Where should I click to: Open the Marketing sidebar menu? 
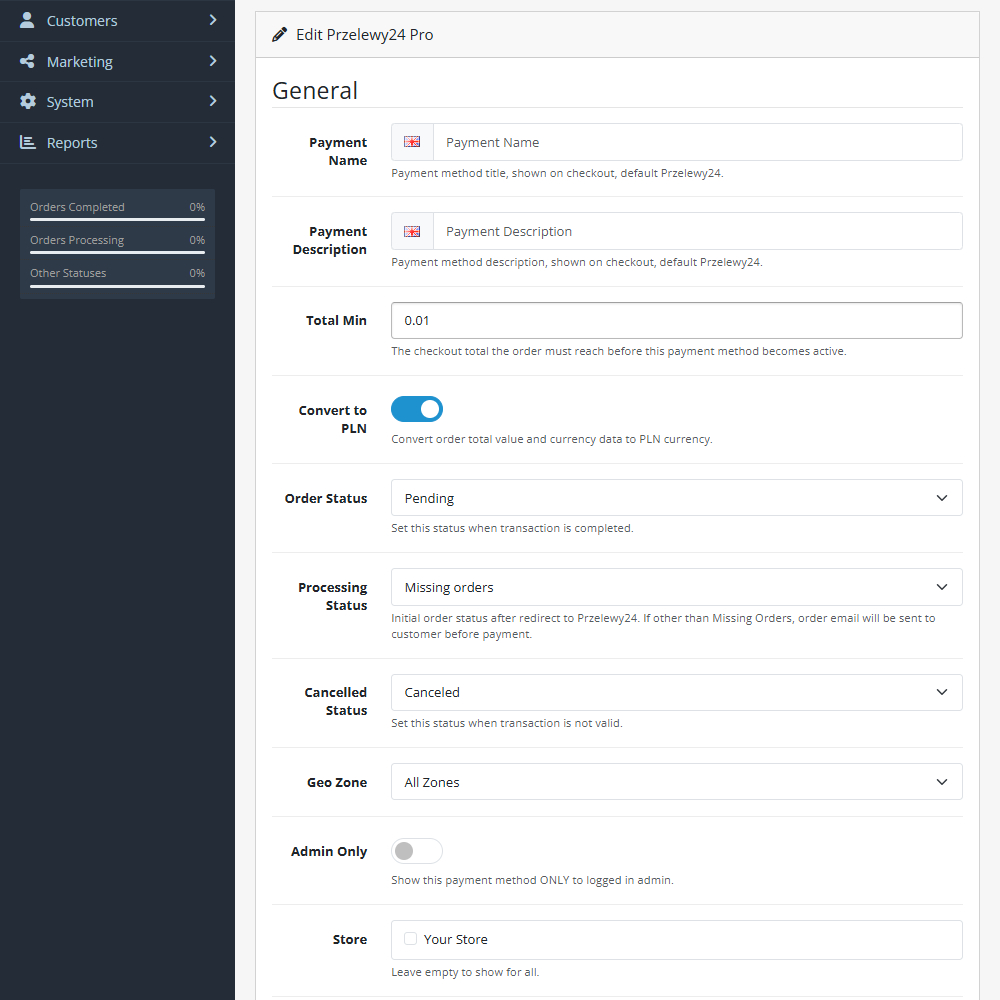click(x=80, y=61)
